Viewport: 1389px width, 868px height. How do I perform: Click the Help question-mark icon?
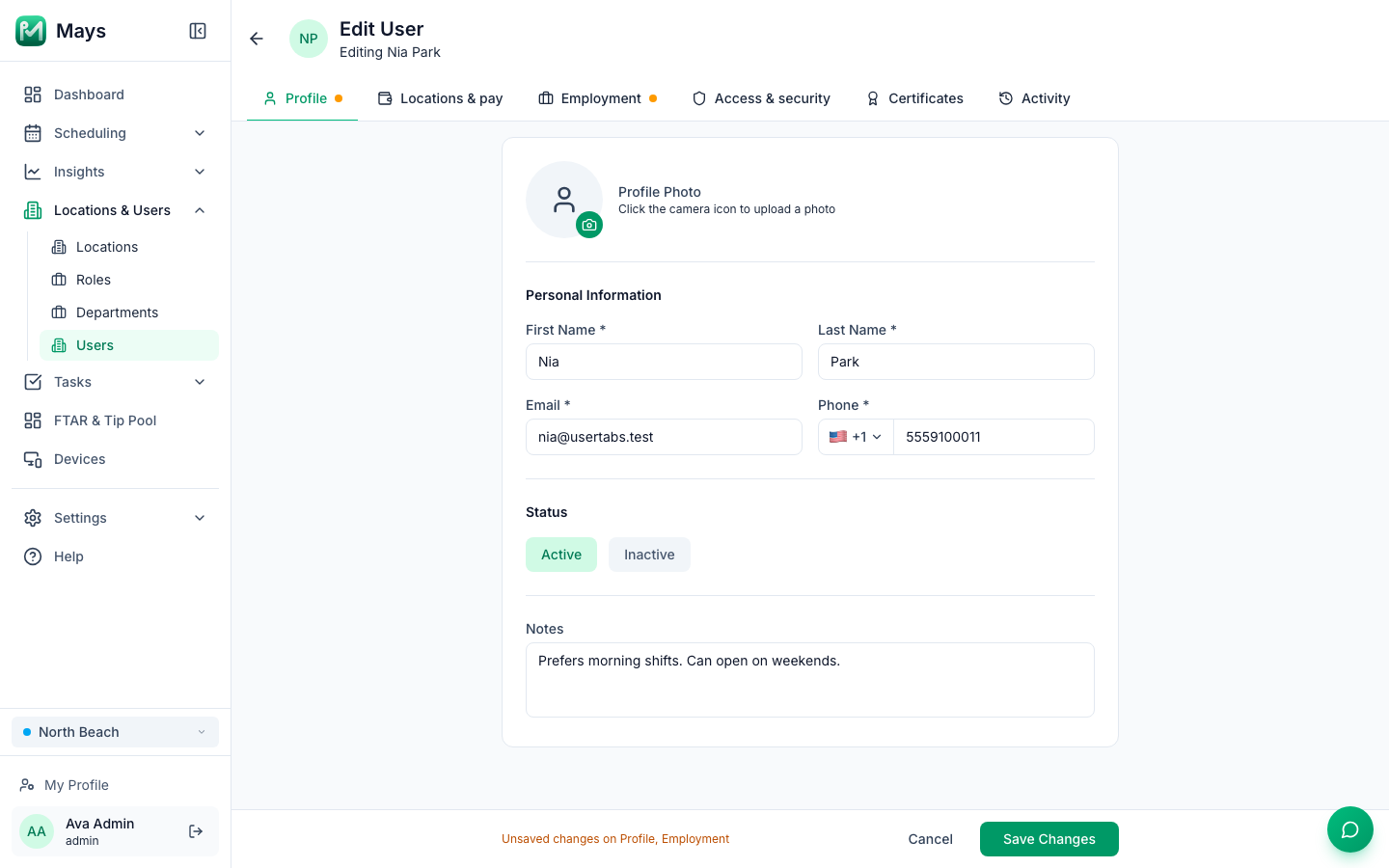[33, 556]
